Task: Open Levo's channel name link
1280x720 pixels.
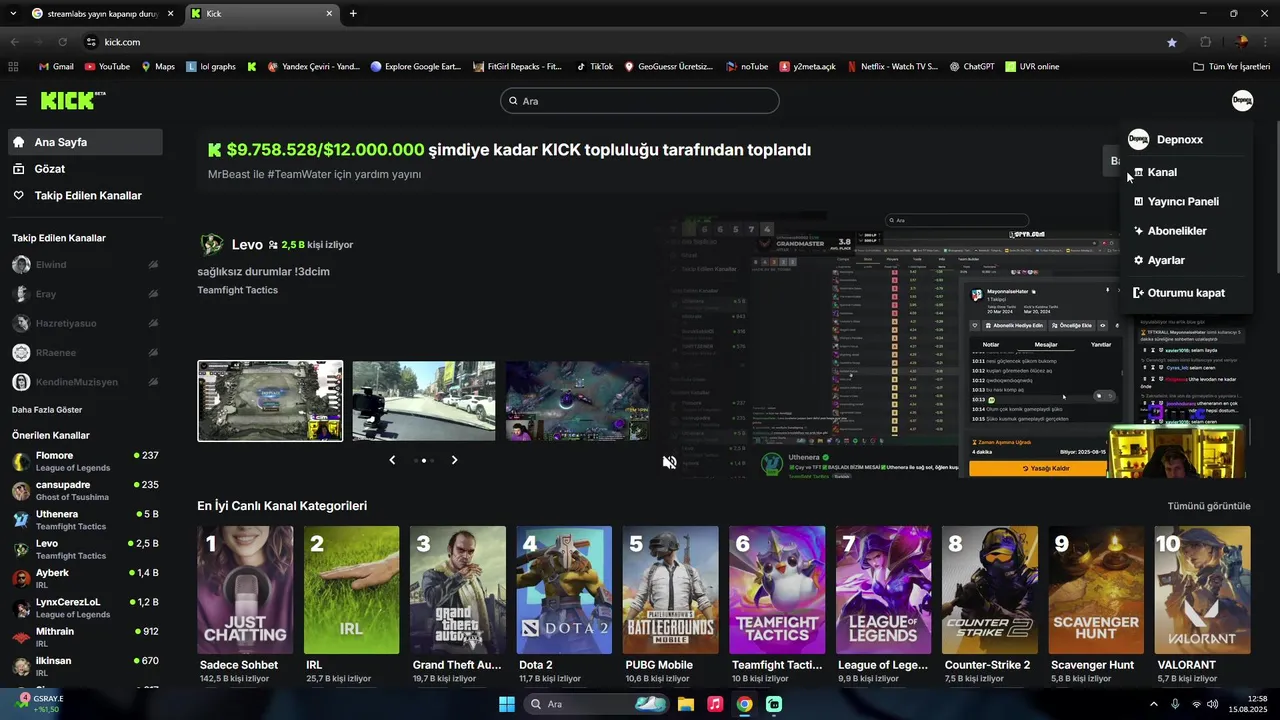Action: point(247,244)
